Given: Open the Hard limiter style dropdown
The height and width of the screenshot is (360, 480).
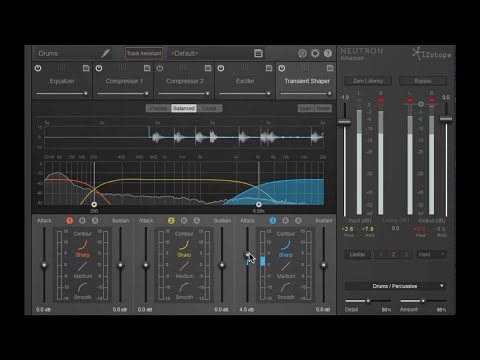Looking at the screenshot, I should [431, 254].
